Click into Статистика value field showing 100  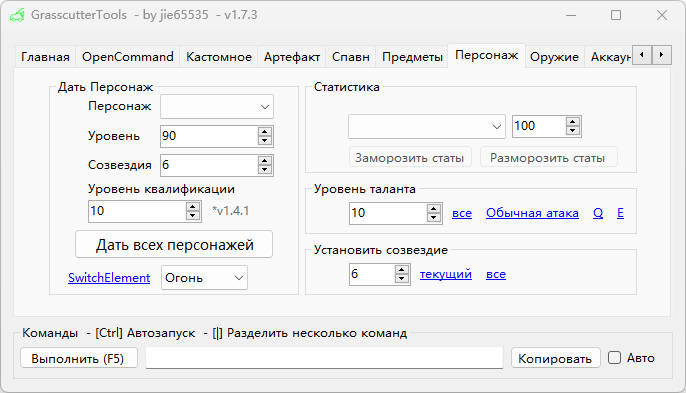pos(539,126)
